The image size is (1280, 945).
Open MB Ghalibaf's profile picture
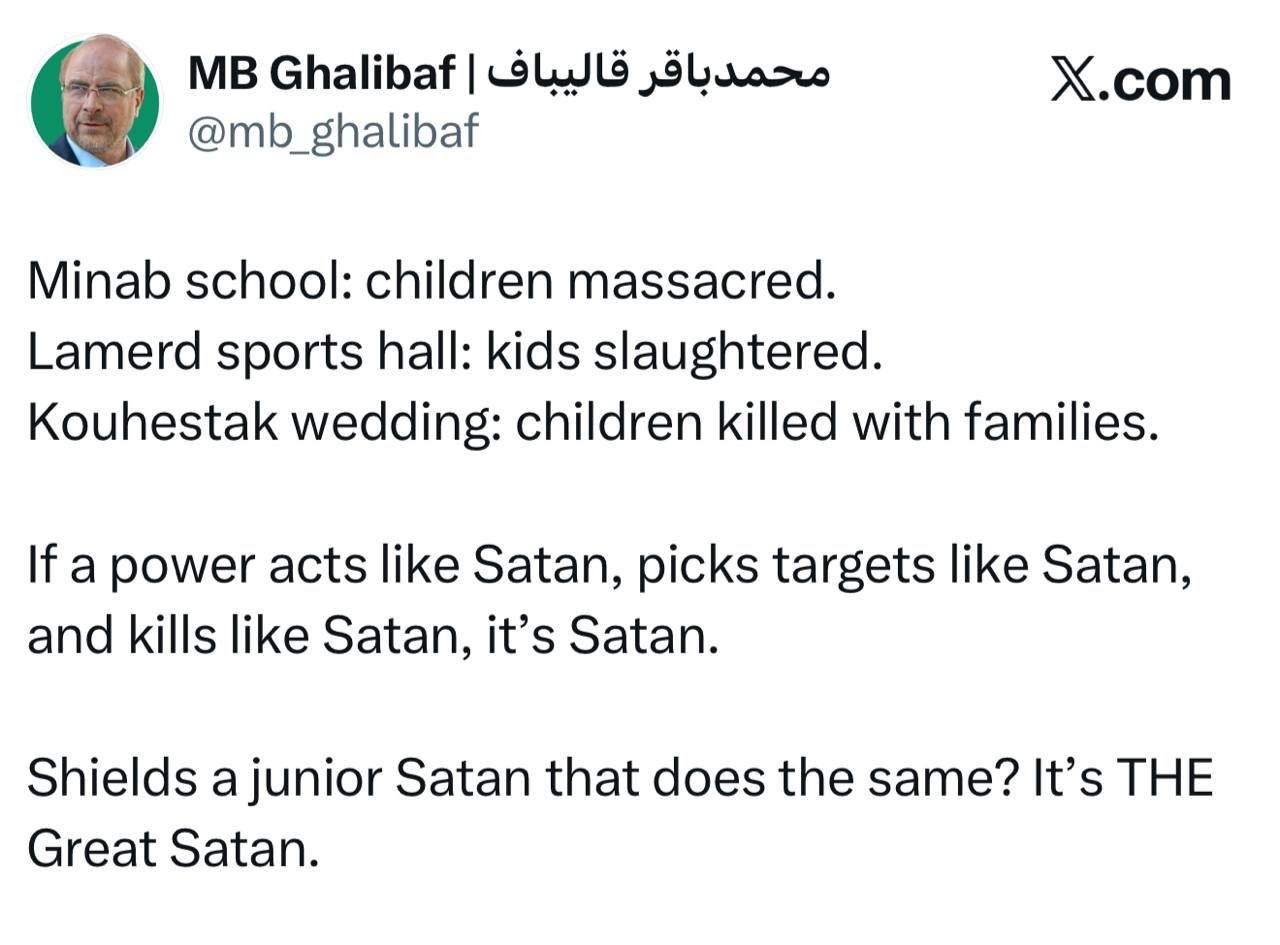95,101
